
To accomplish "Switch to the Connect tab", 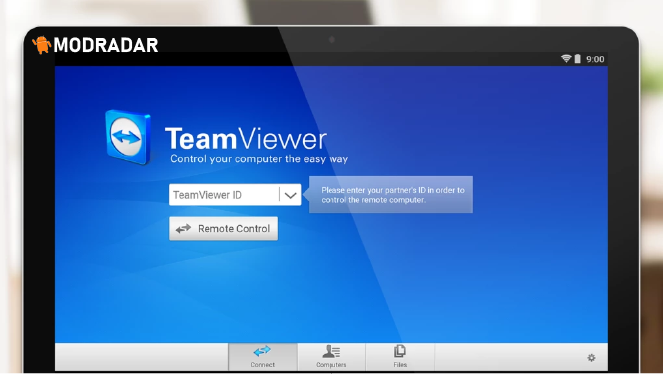I will (x=263, y=357).
